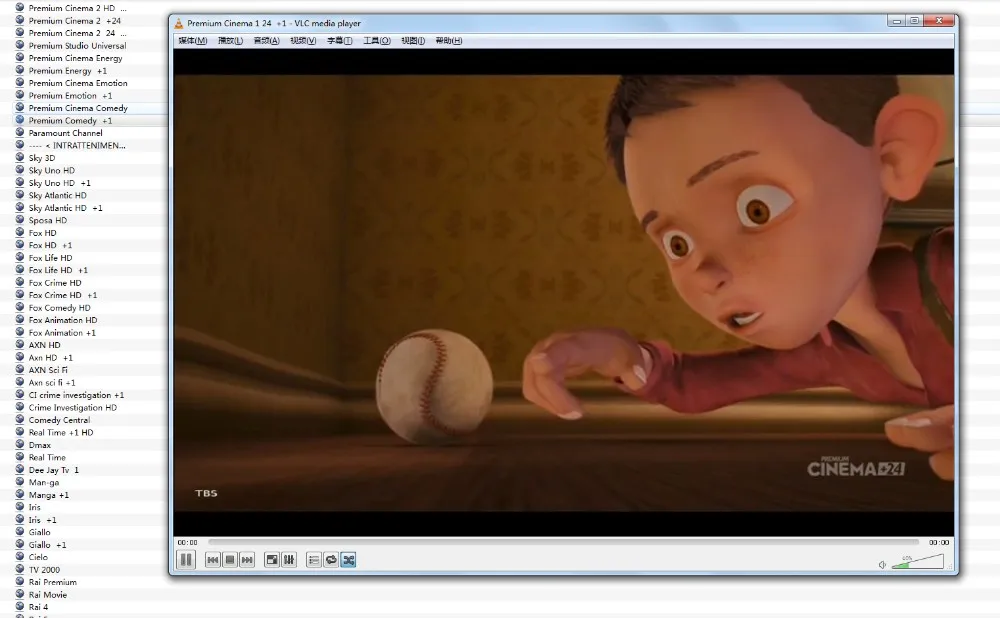Pause playback in VLC
The width and height of the screenshot is (1000, 618).
[186, 560]
